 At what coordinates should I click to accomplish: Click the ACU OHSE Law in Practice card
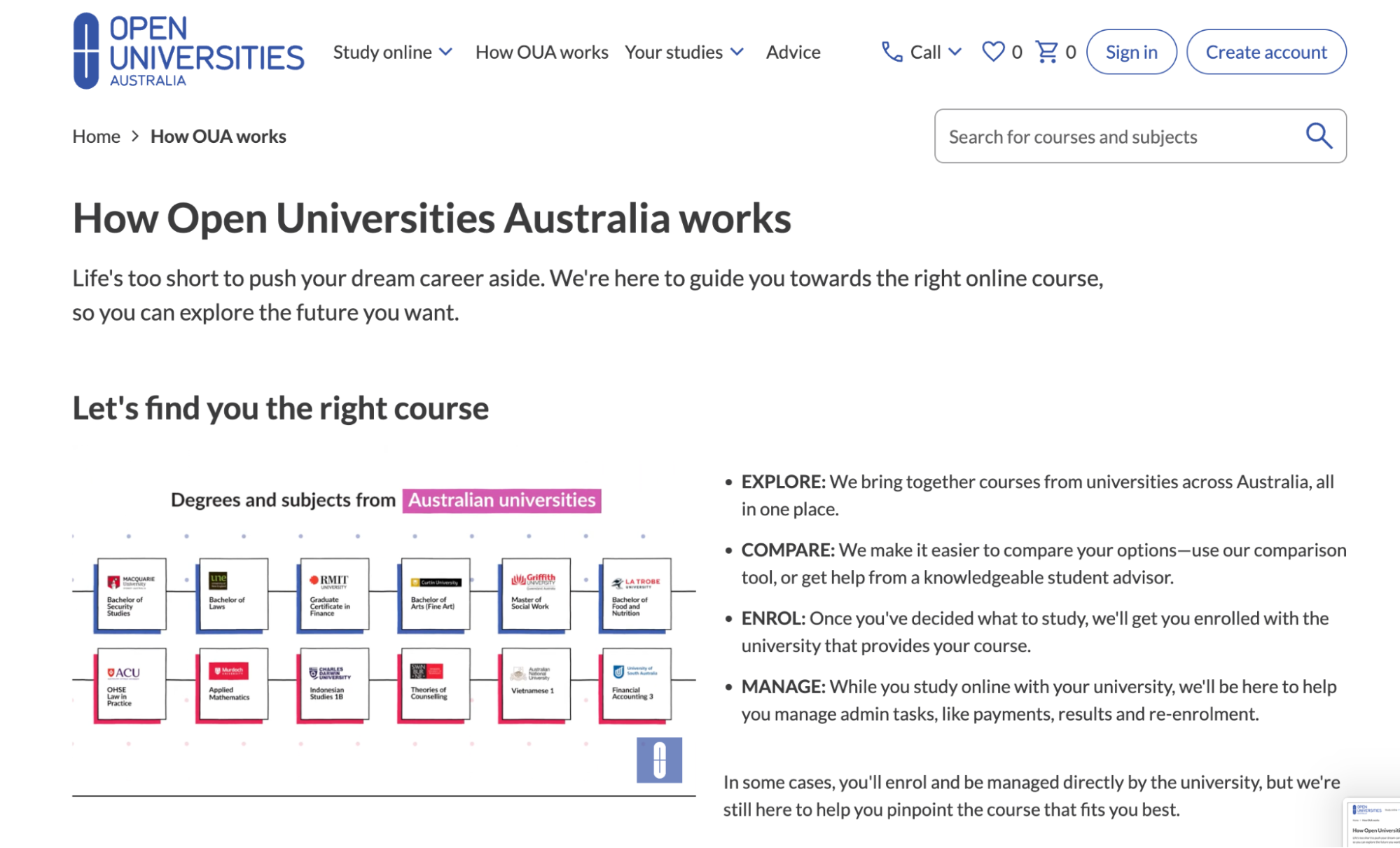(131, 685)
